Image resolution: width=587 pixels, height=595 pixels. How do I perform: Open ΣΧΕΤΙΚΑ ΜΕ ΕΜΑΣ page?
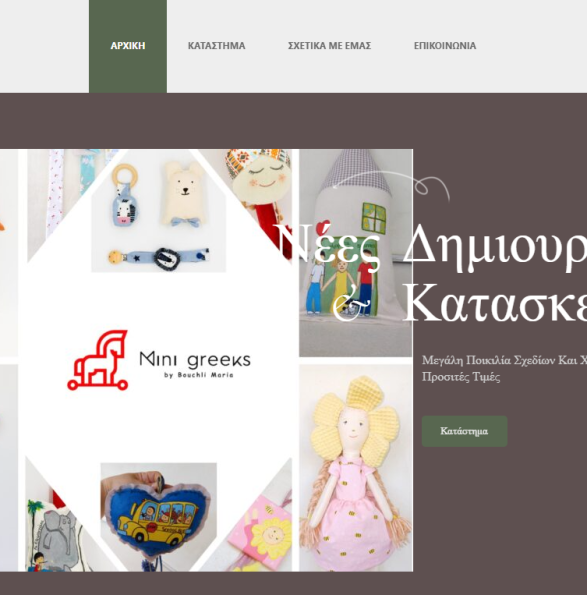pos(329,46)
